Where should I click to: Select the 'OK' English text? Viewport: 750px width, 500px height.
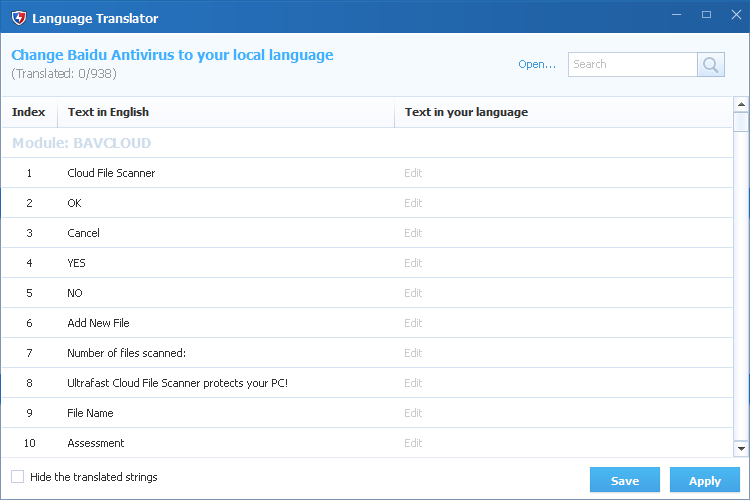[74, 203]
